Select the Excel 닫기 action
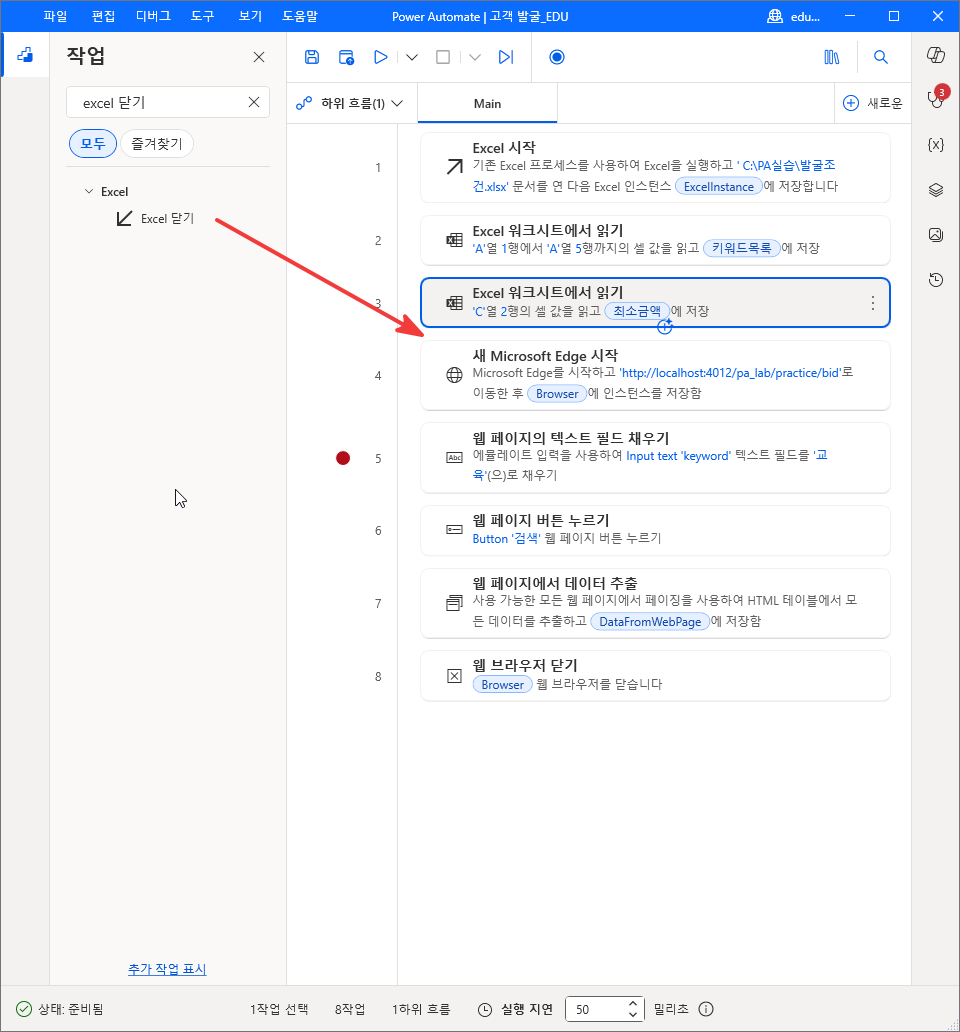The image size is (960, 1032). pos(155,219)
